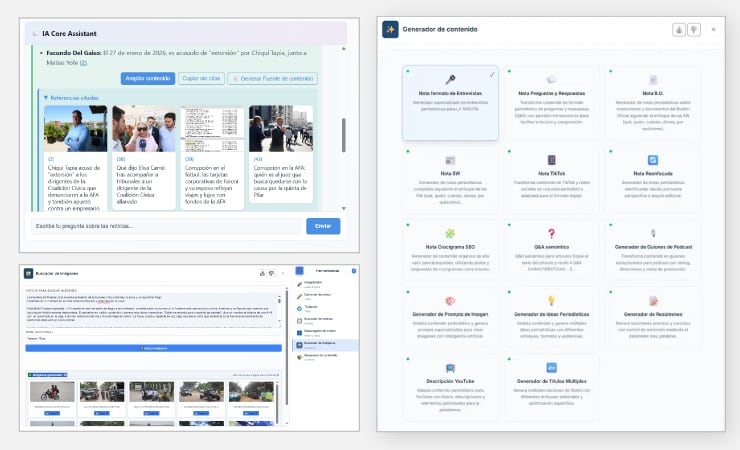Open the Chiqui Tapia photo reference thumbnail
Viewport: 740px width, 450px height.
click(x=76, y=128)
